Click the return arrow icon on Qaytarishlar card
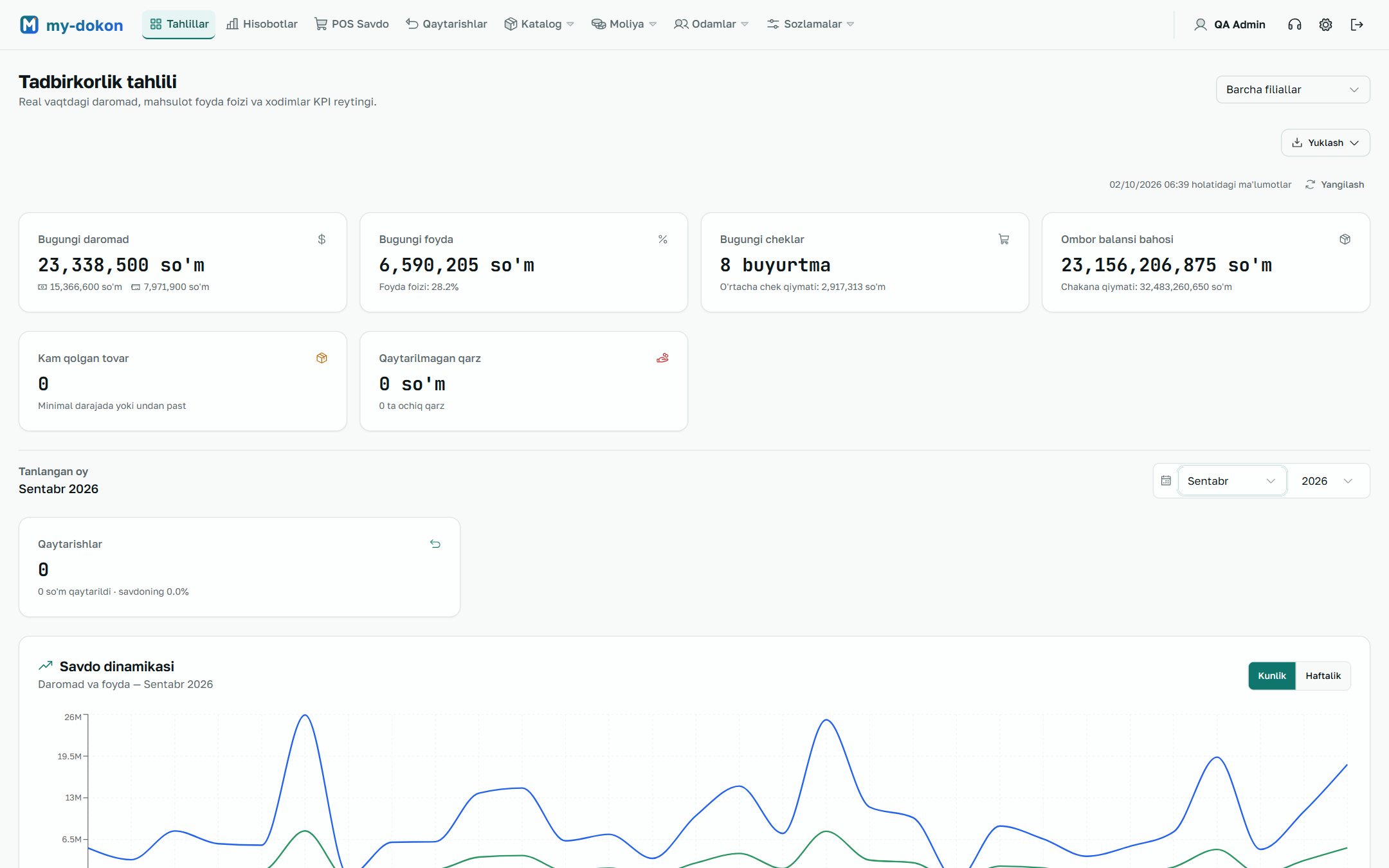 [x=435, y=544]
